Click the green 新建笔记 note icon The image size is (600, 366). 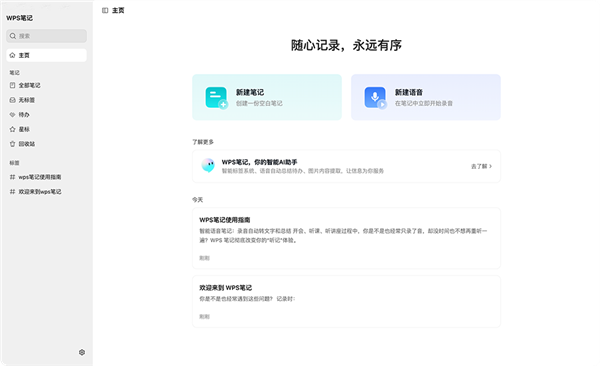tap(217, 98)
